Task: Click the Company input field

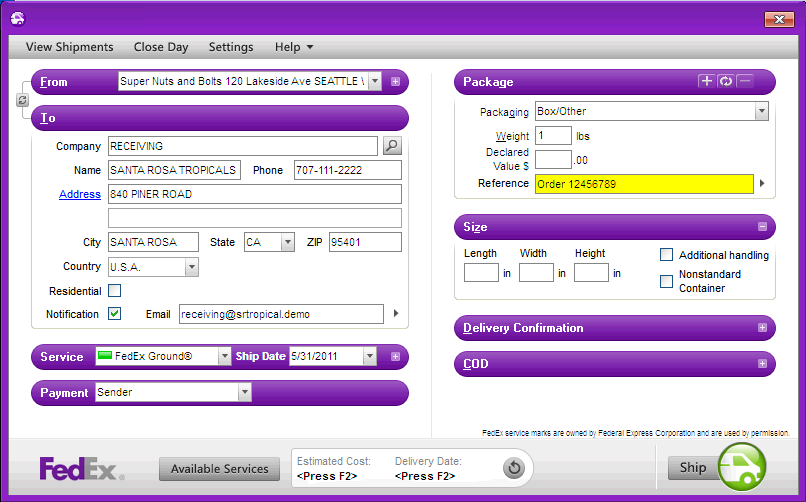Action: (243, 146)
